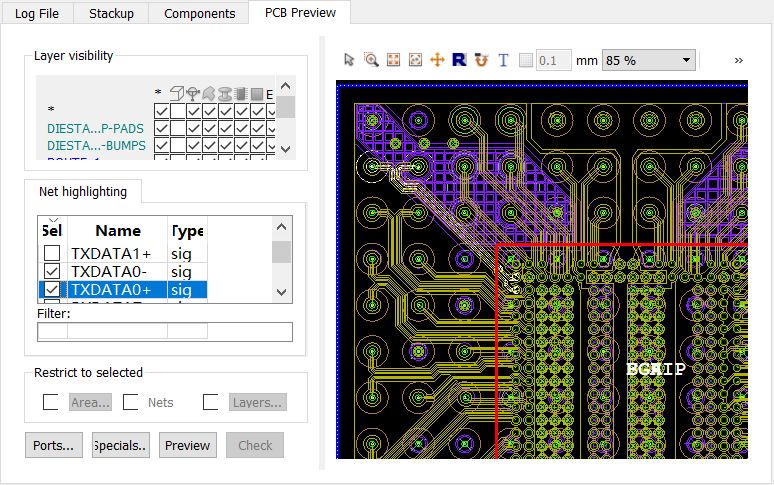Screen dimensions: 774x485
Task: Select the T text label tool
Action: 503,60
